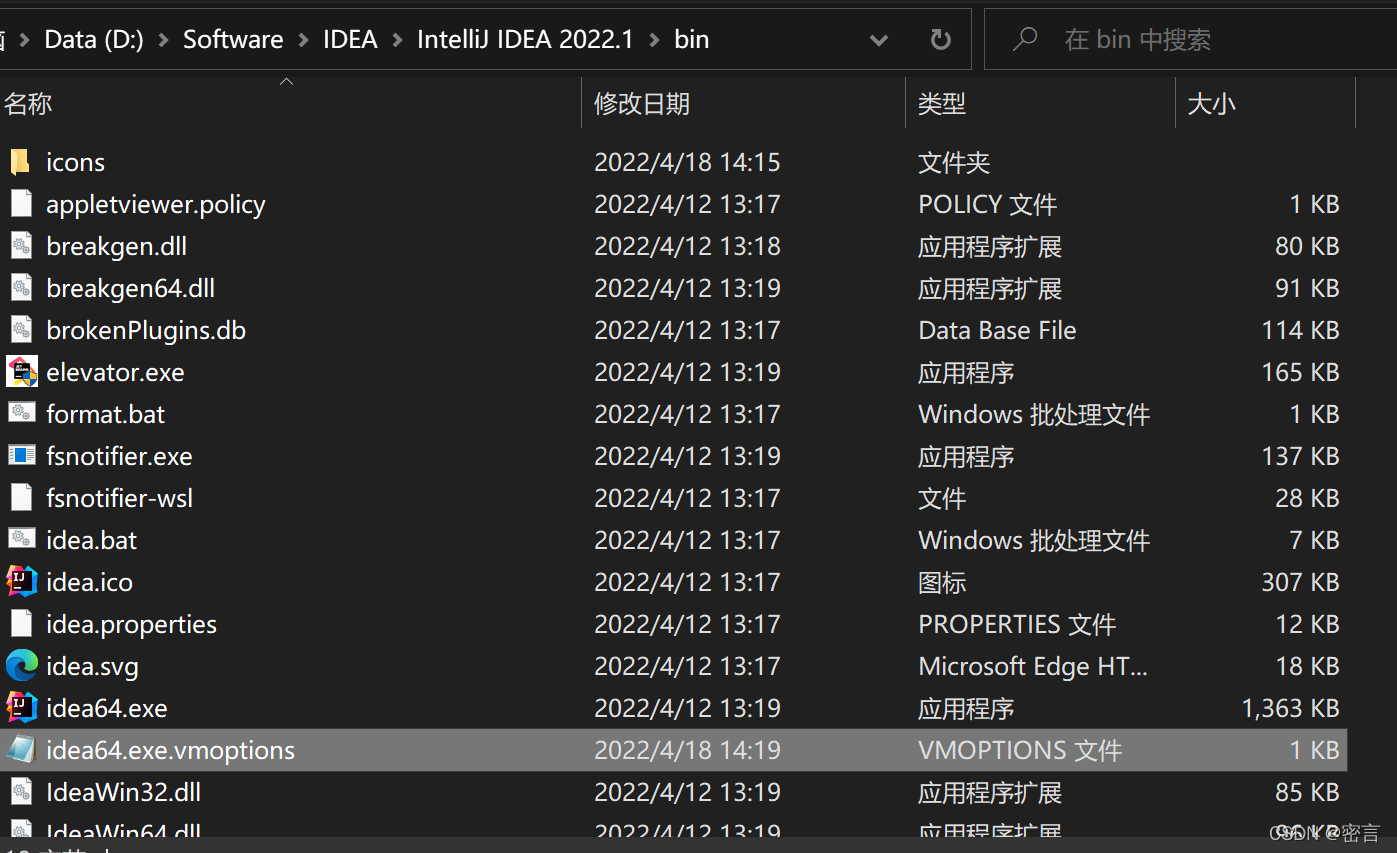Select the icons folder name
1397x853 pixels.
point(75,162)
